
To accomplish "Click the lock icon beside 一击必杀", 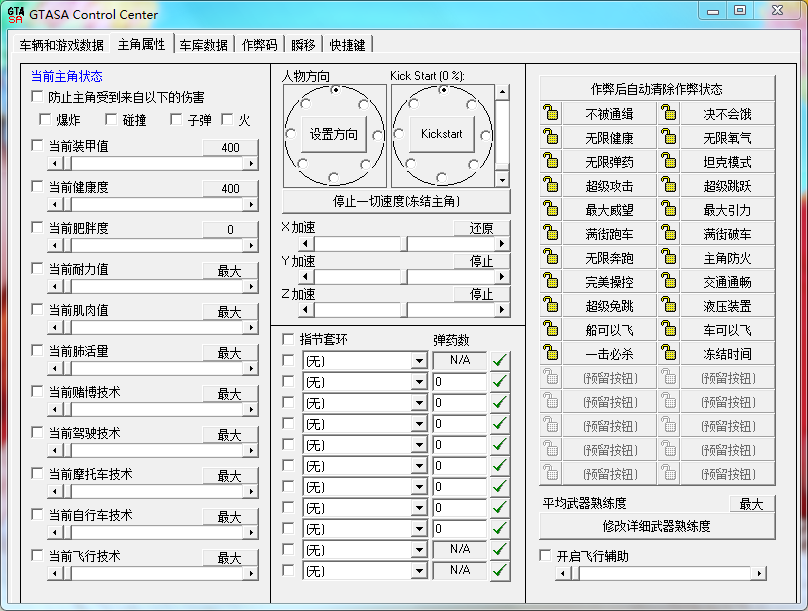I will click(x=551, y=353).
